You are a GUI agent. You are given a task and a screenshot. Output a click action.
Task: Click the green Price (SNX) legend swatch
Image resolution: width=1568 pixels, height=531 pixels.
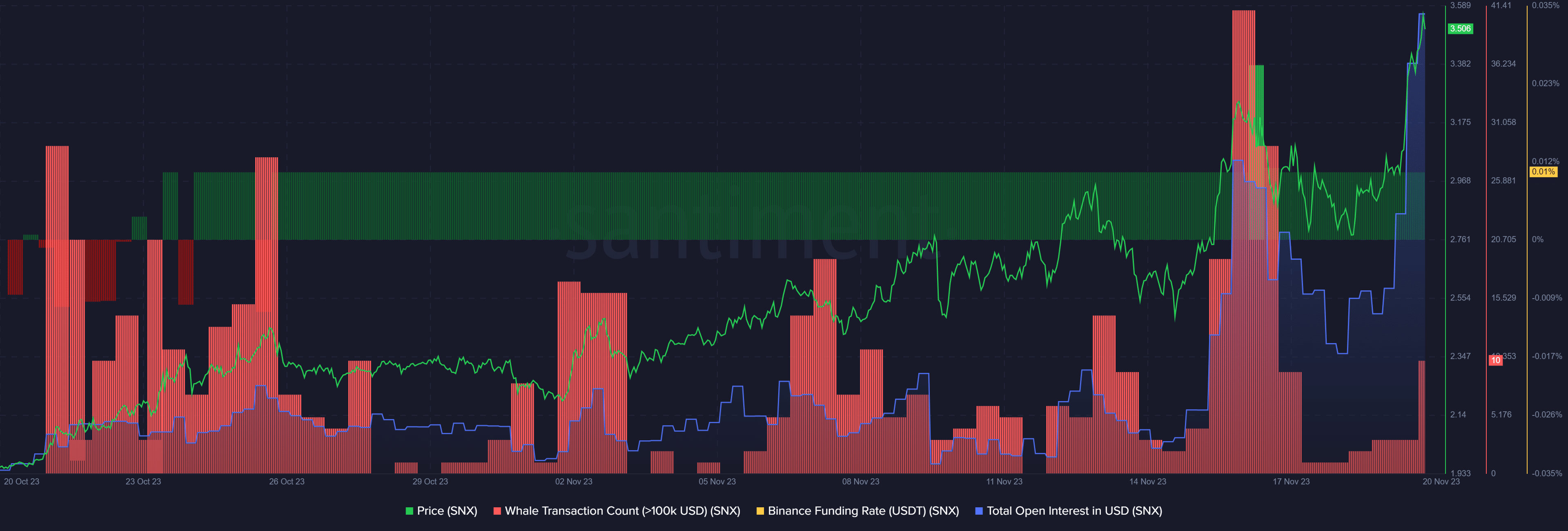click(410, 511)
